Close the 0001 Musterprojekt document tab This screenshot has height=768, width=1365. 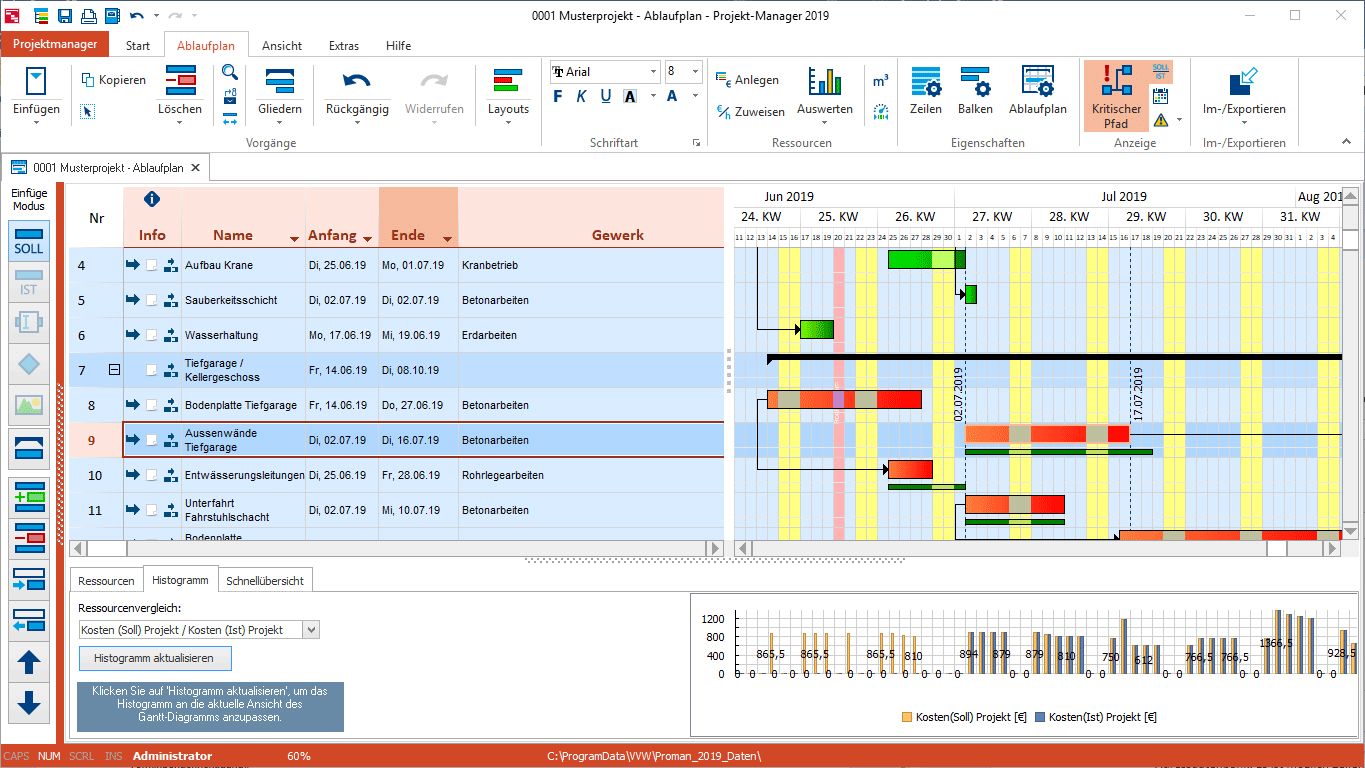pos(196,168)
